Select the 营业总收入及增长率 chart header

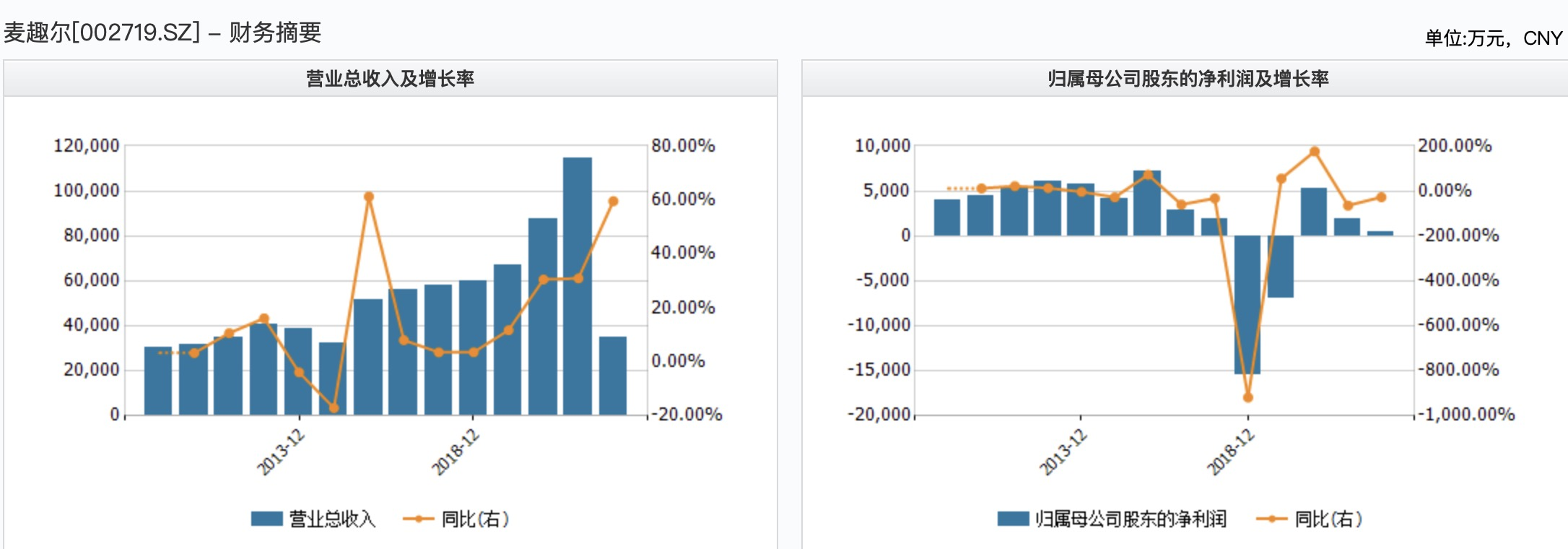pyautogui.click(x=390, y=79)
